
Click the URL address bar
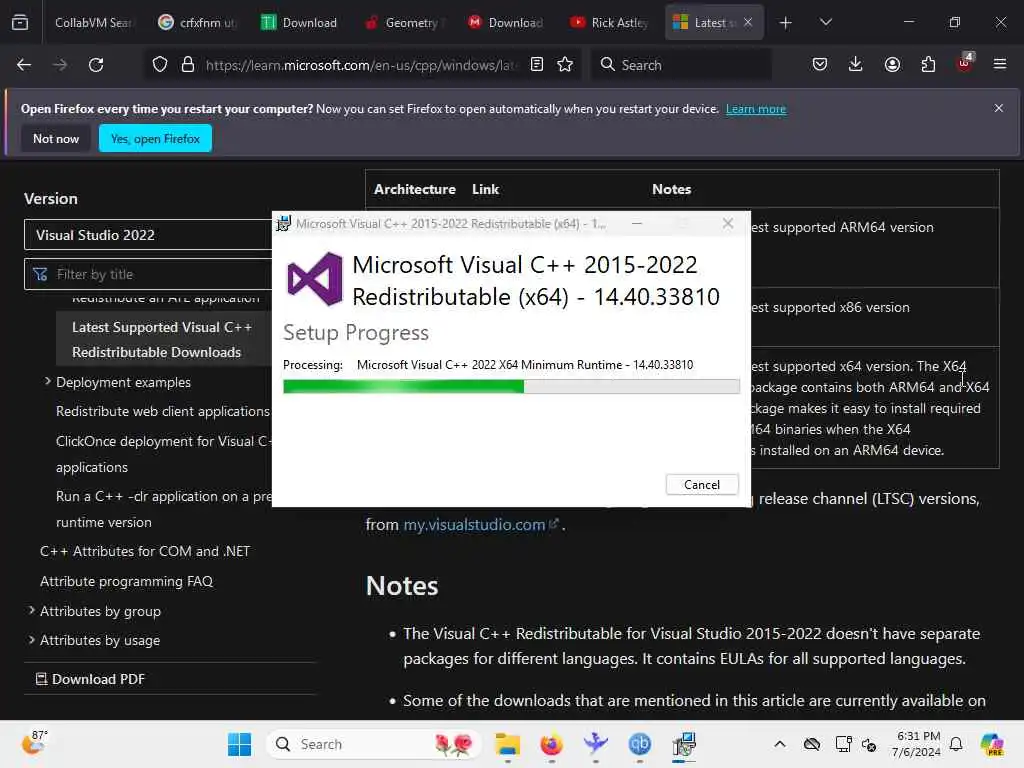(x=359, y=65)
